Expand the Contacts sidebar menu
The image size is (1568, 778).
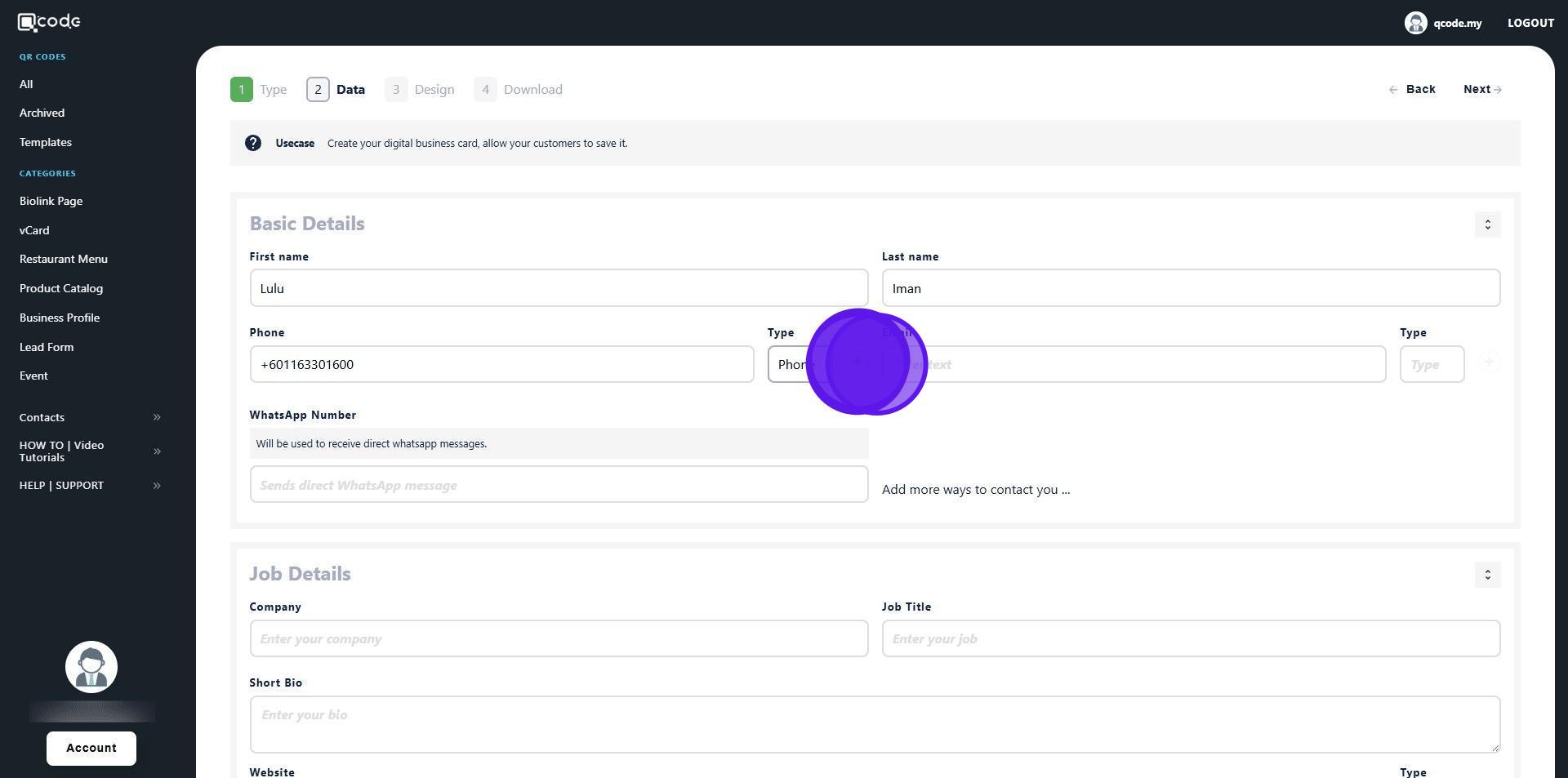point(157,417)
